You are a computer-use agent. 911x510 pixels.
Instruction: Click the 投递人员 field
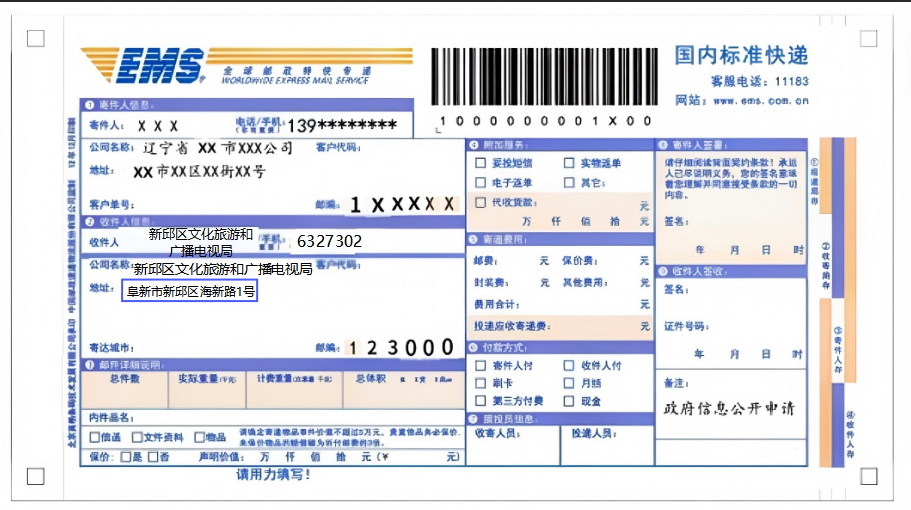[x=608, y=446]
